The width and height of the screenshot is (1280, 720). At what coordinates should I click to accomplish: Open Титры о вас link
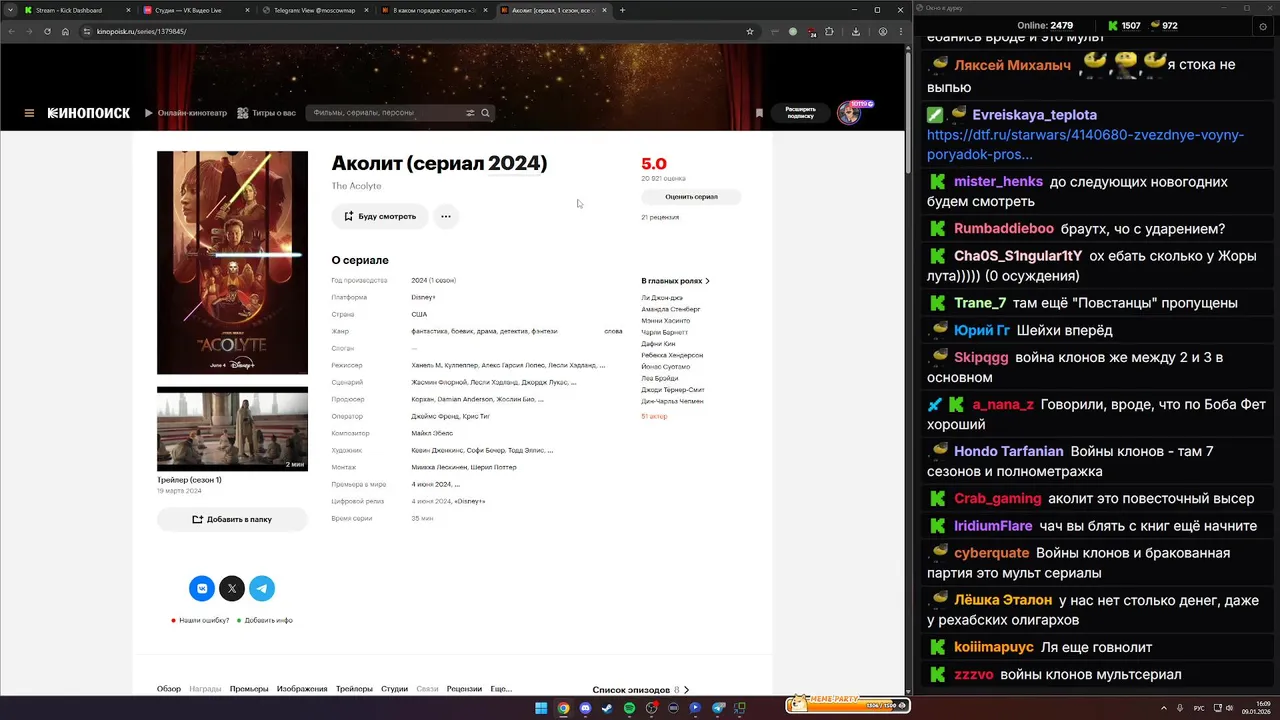point(267,113)
